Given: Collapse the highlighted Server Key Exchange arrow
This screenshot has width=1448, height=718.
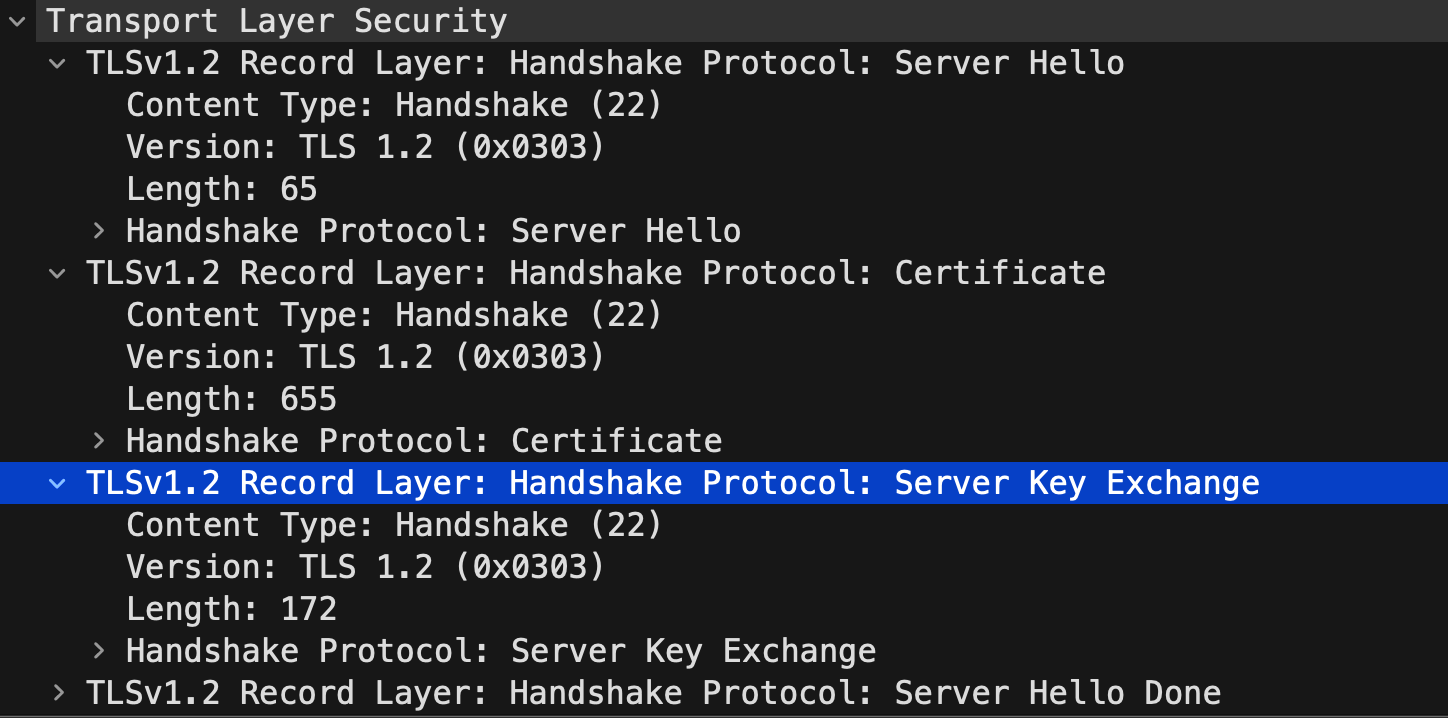Looking at the screenshot, I should [x=58, y=483].
